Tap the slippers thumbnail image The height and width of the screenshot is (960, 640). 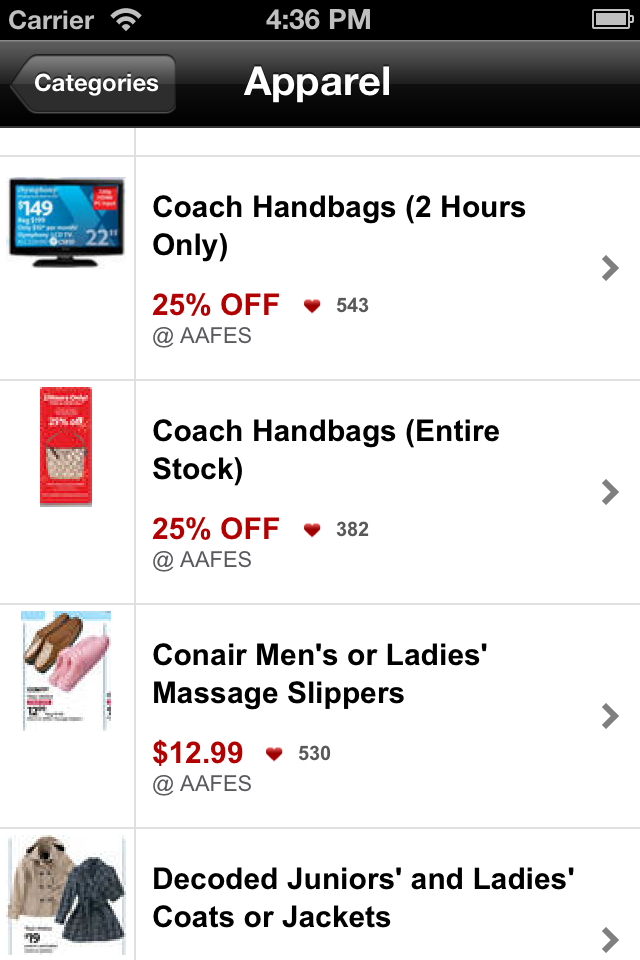coord(66,670)
